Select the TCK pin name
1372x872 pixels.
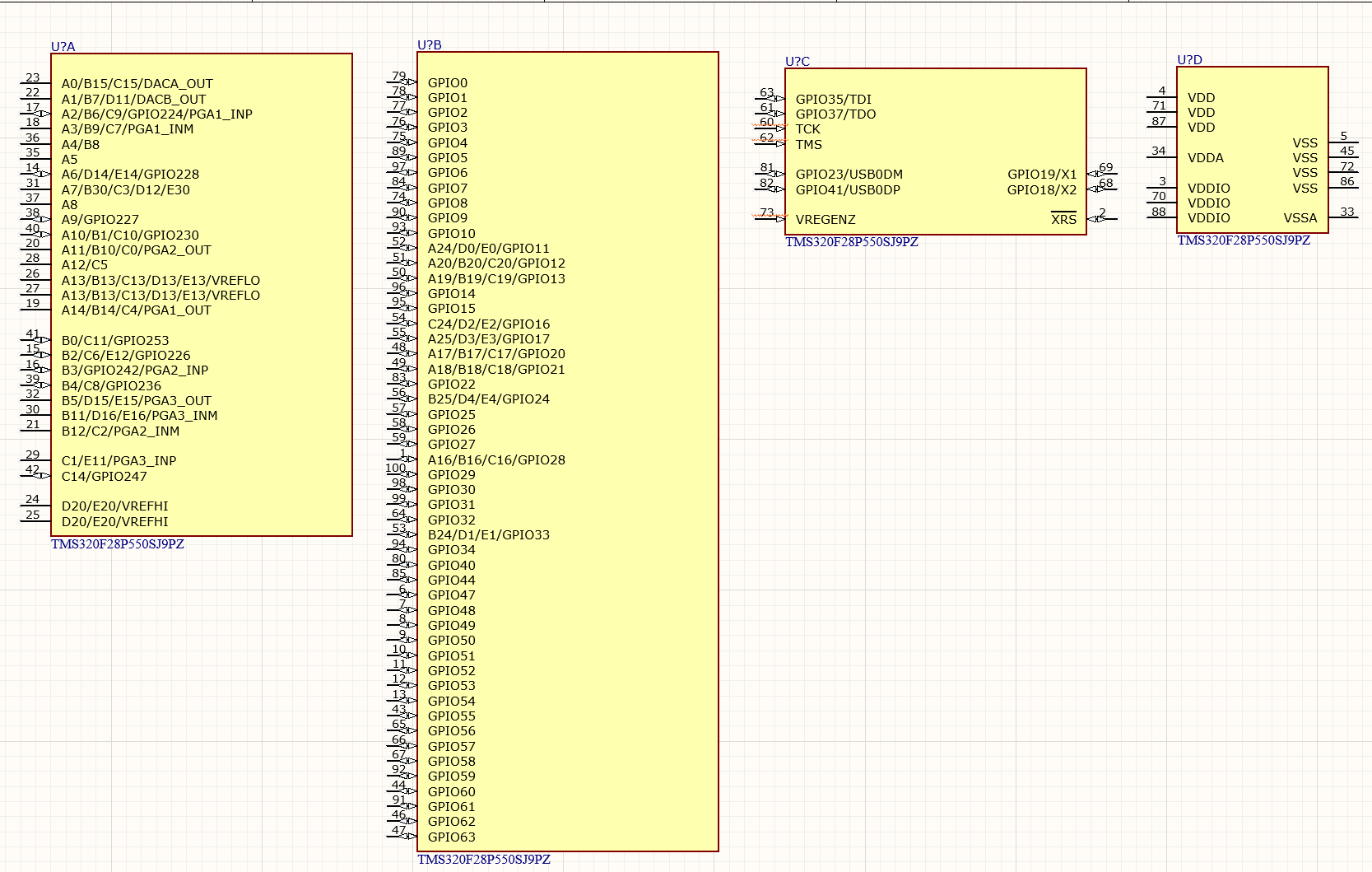pyautogui.click(x=808, y=129)
